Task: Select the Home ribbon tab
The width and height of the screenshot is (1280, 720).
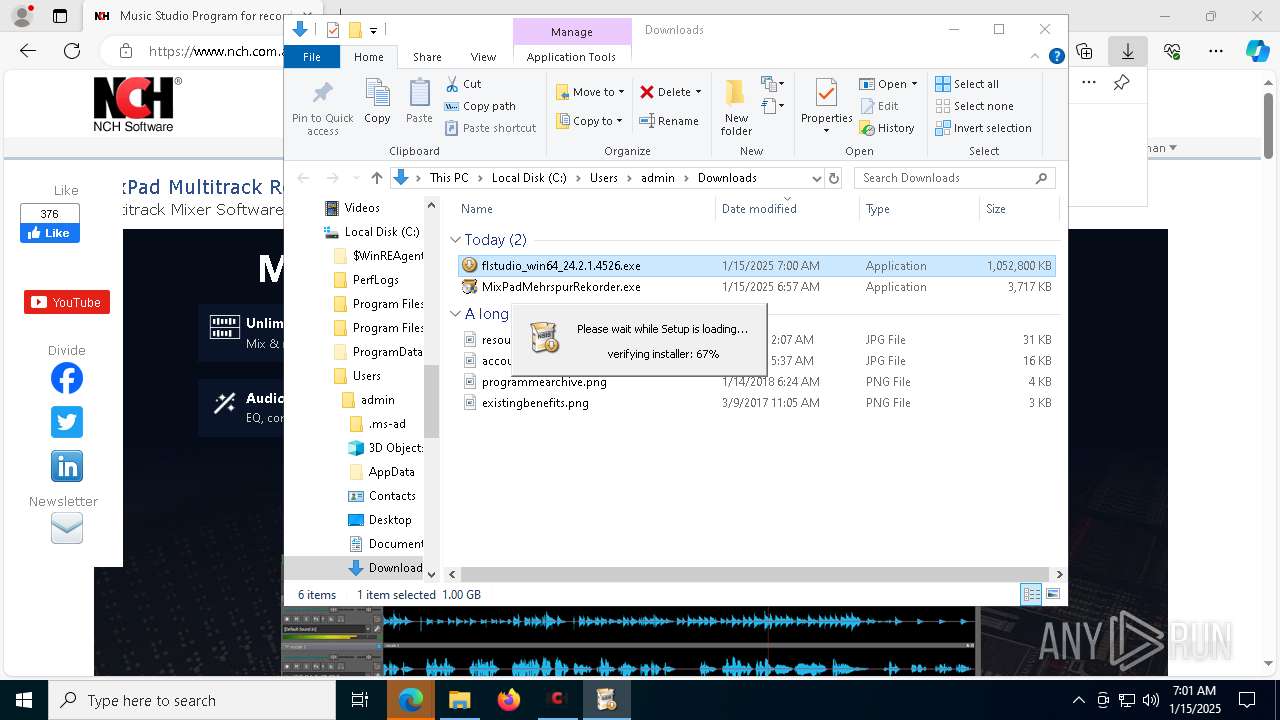Action: pyautogui.click(x=368, y=57)
